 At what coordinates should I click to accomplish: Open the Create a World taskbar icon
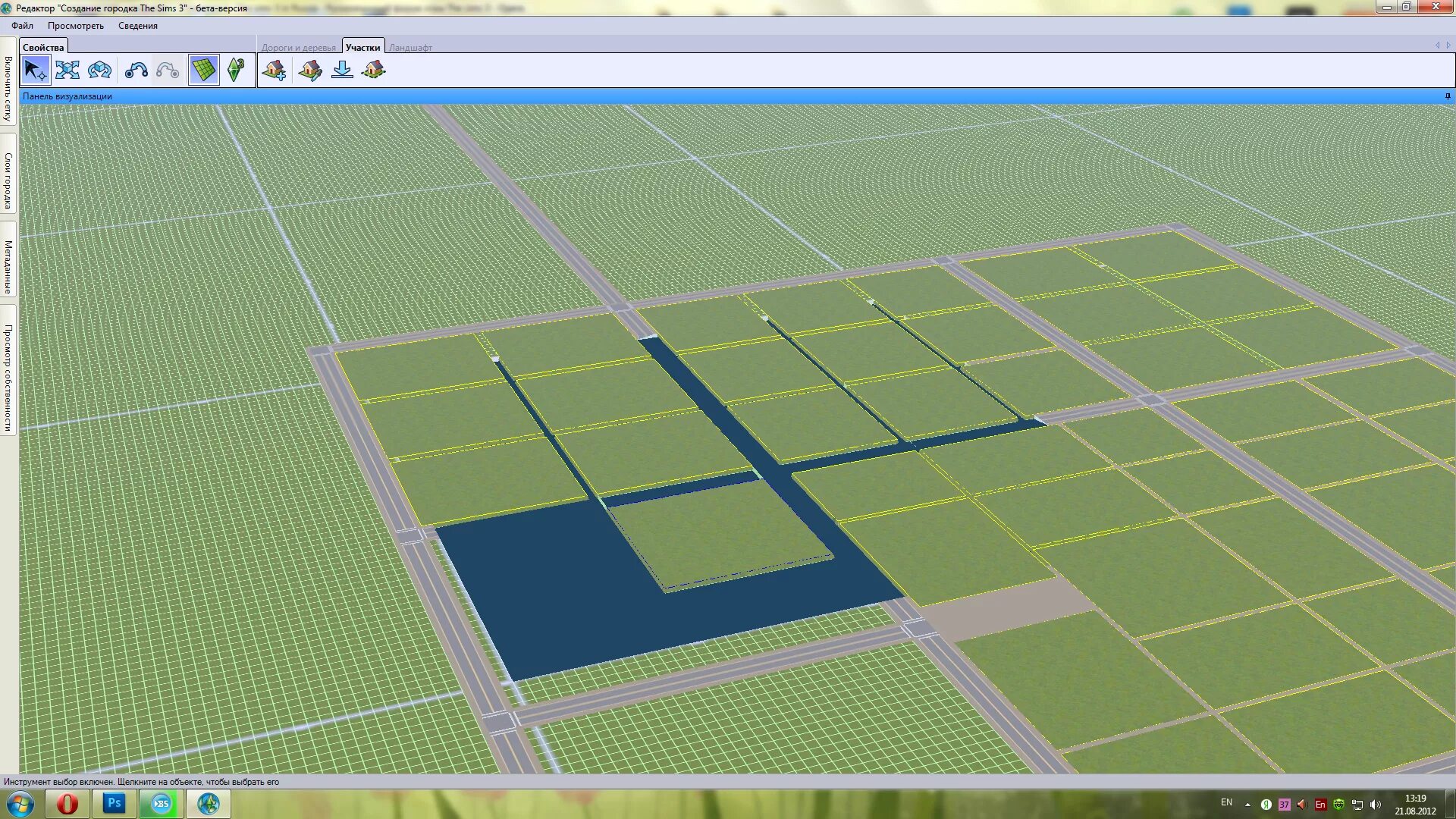click(x=209, y=804)
